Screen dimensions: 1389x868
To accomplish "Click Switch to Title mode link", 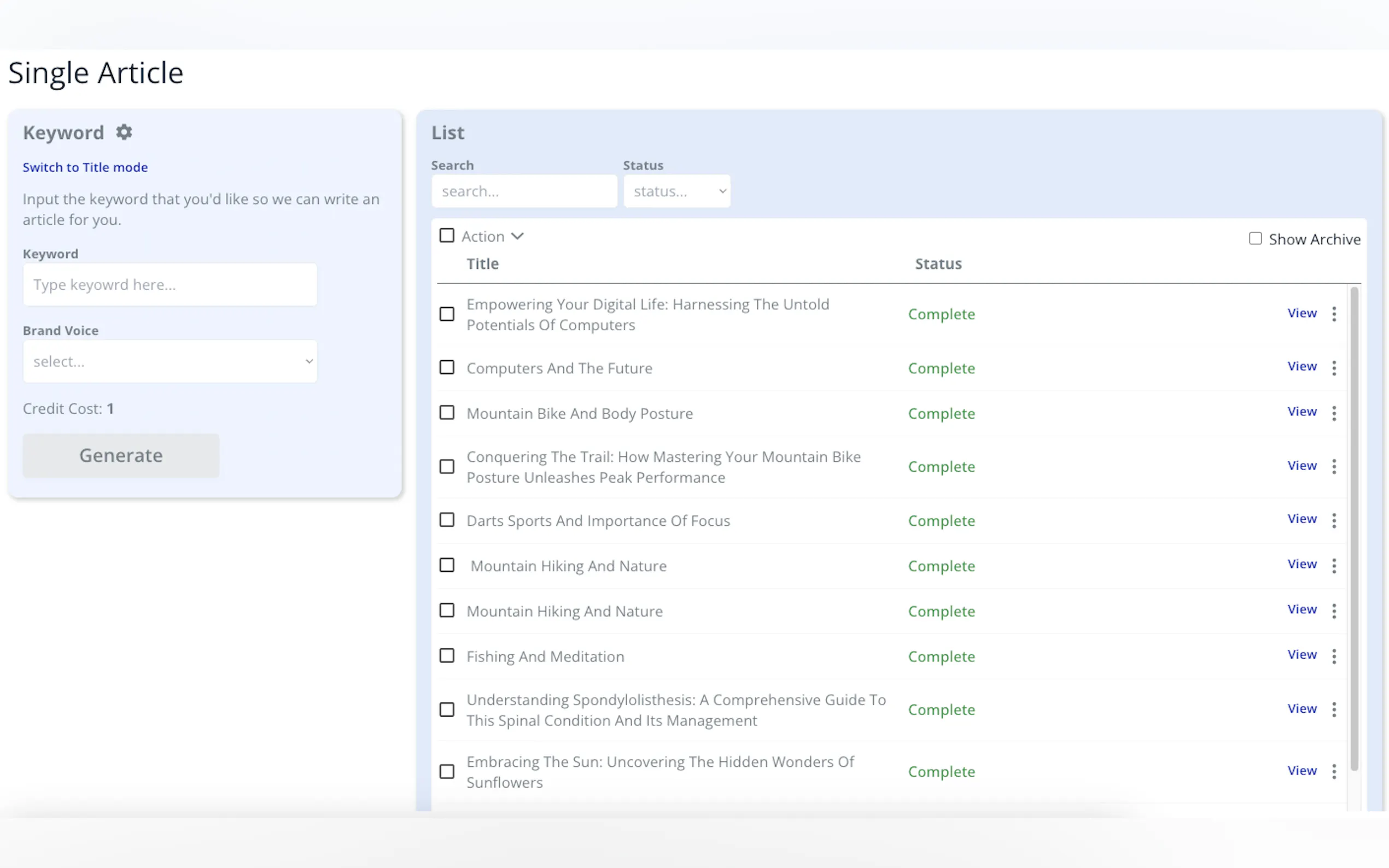I will tap(85, 167).
